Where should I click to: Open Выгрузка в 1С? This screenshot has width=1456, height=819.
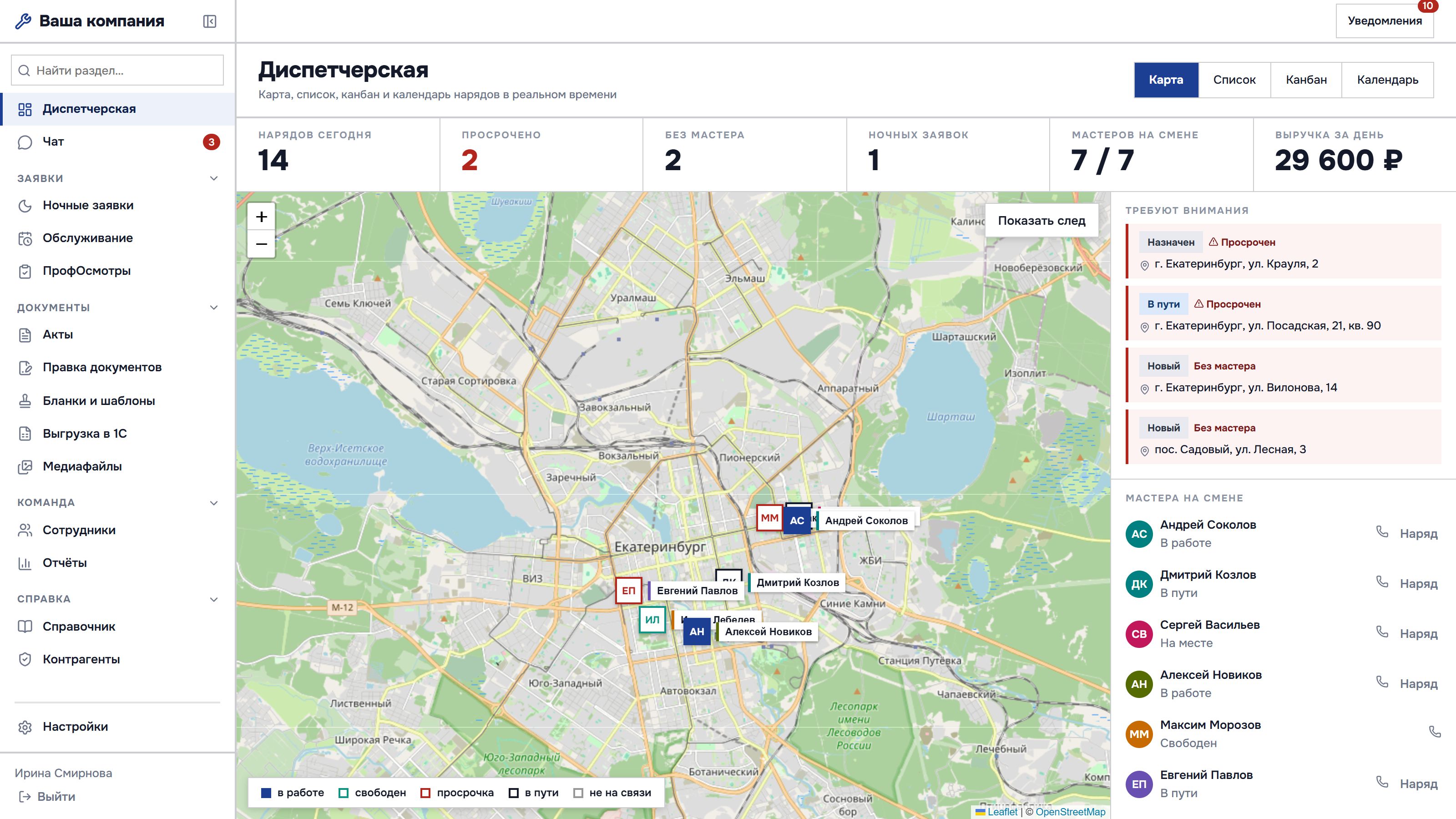(117, 434)
